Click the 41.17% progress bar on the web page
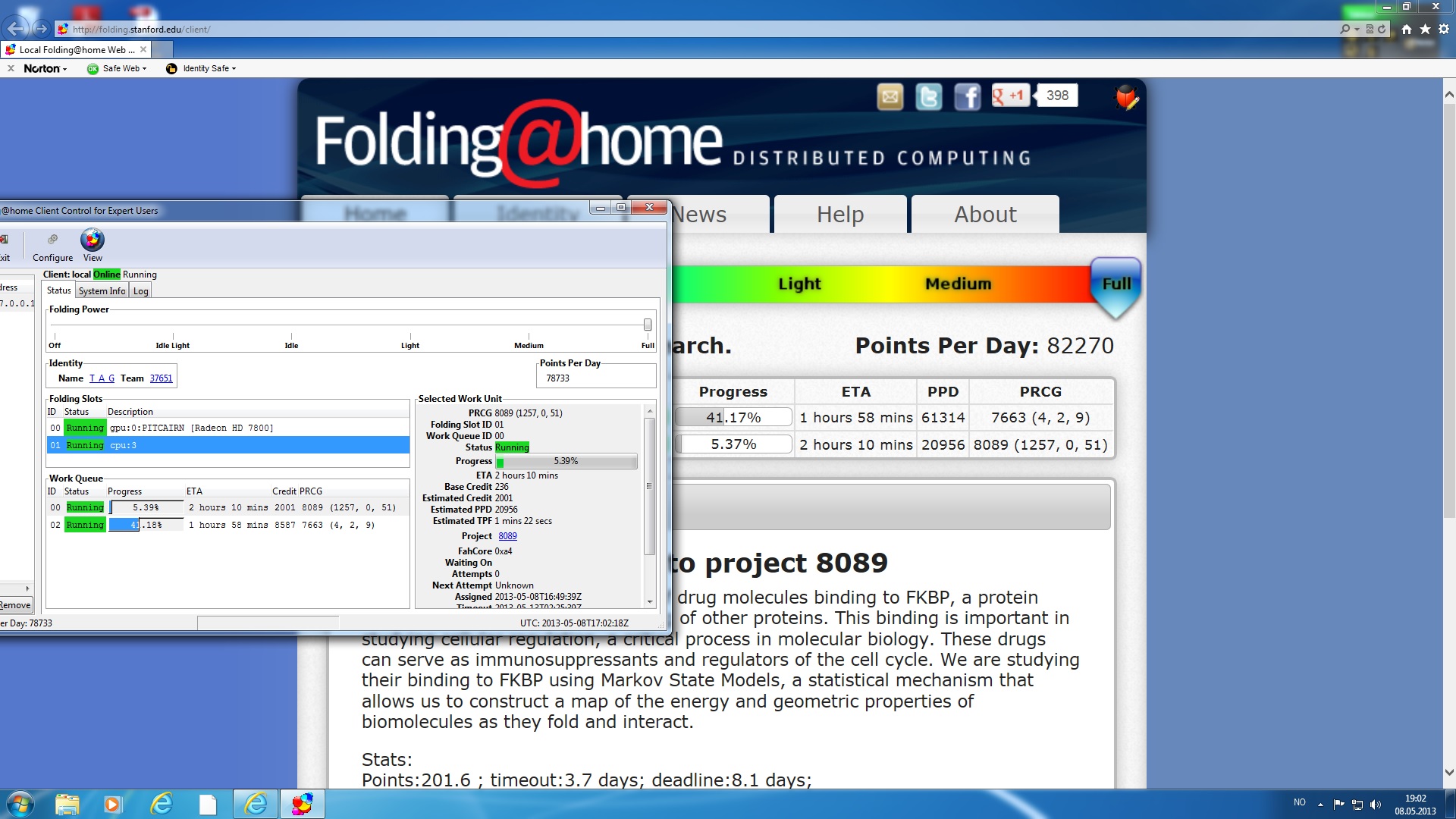1456x819 pixels. coord(733,417)
